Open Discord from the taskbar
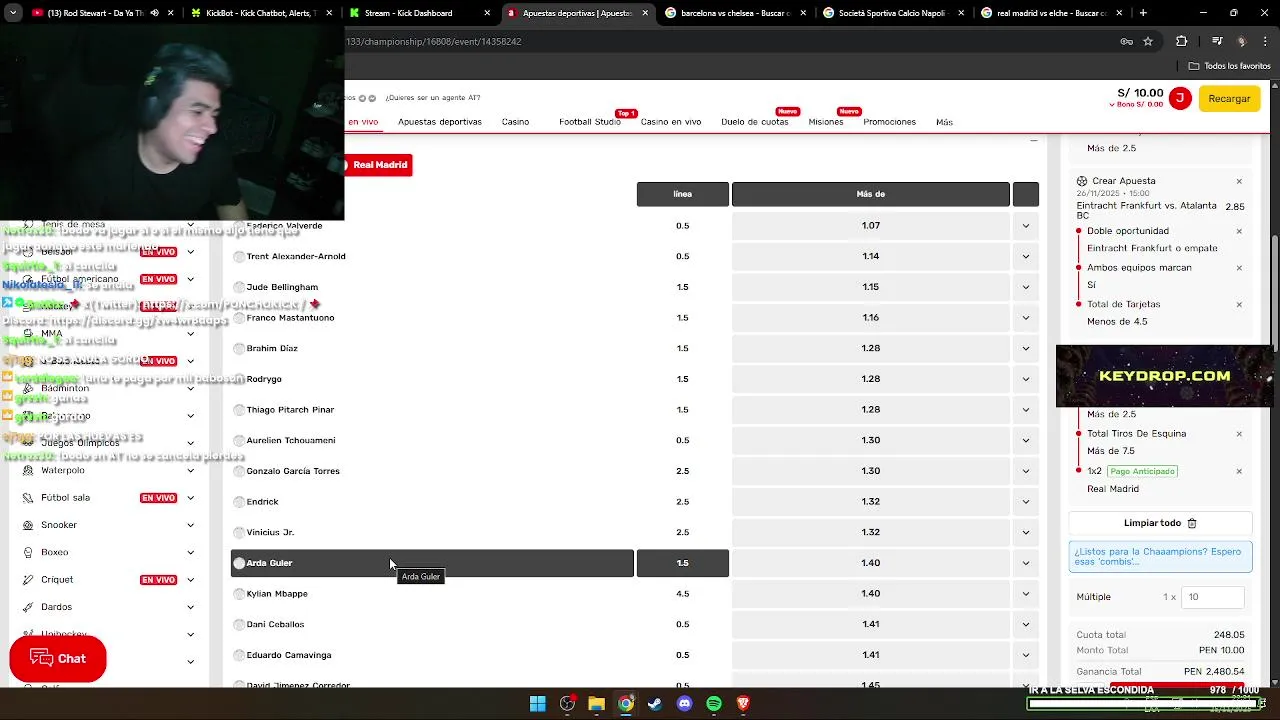Screen dimensions: 1280x720 click(684, 704)
